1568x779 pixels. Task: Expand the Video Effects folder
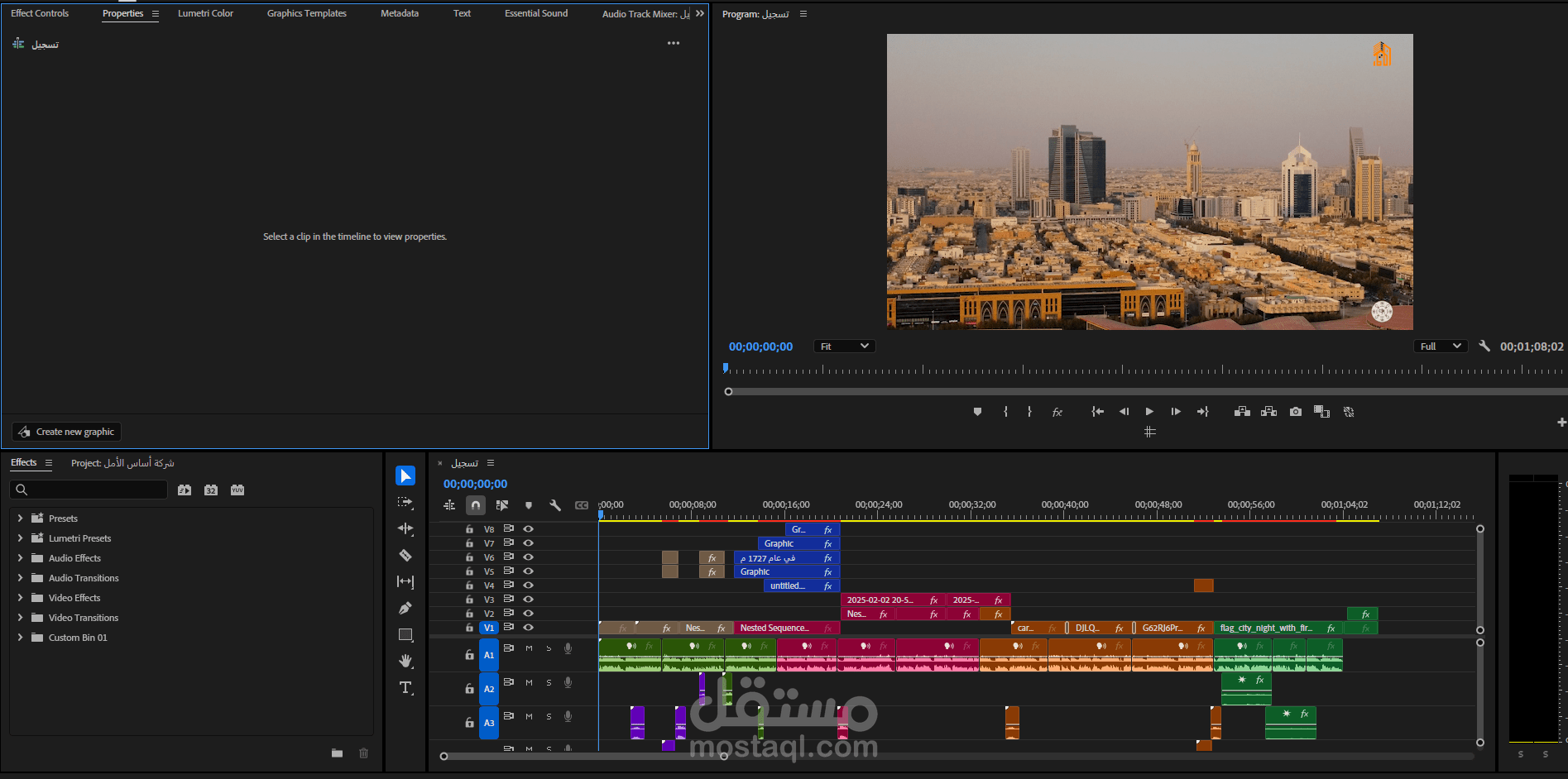pyautogui.click(x=20, y=598)
